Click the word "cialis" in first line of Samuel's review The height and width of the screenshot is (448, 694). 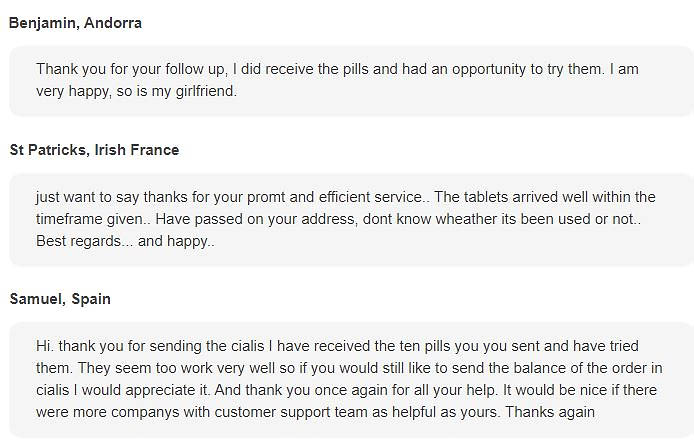pos(248,346)
